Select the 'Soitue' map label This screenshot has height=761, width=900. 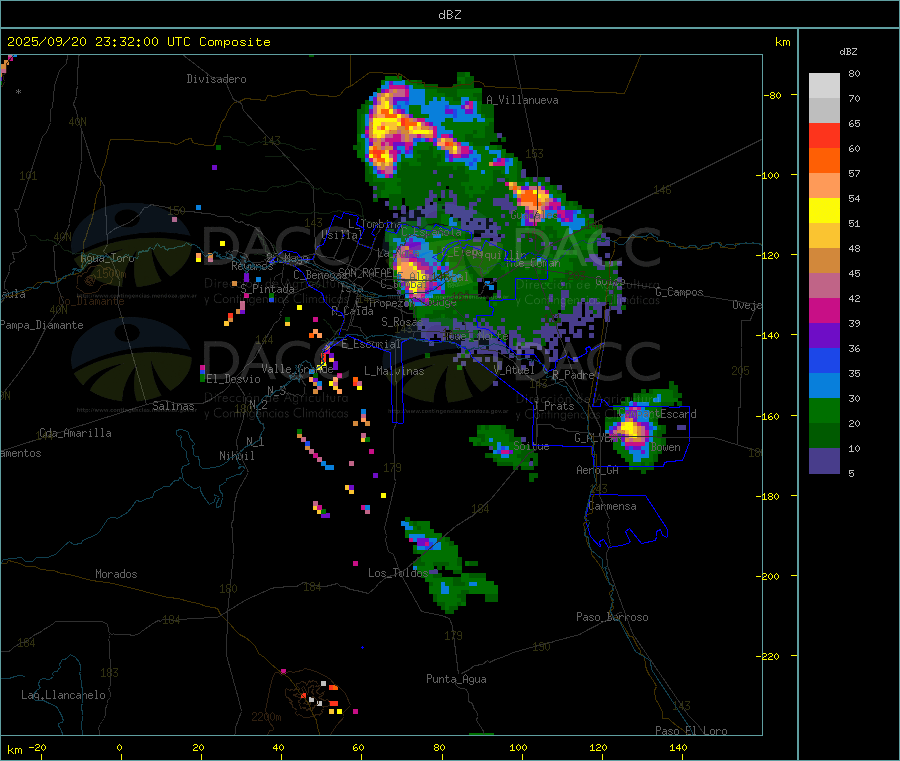[x=532, y=446]
